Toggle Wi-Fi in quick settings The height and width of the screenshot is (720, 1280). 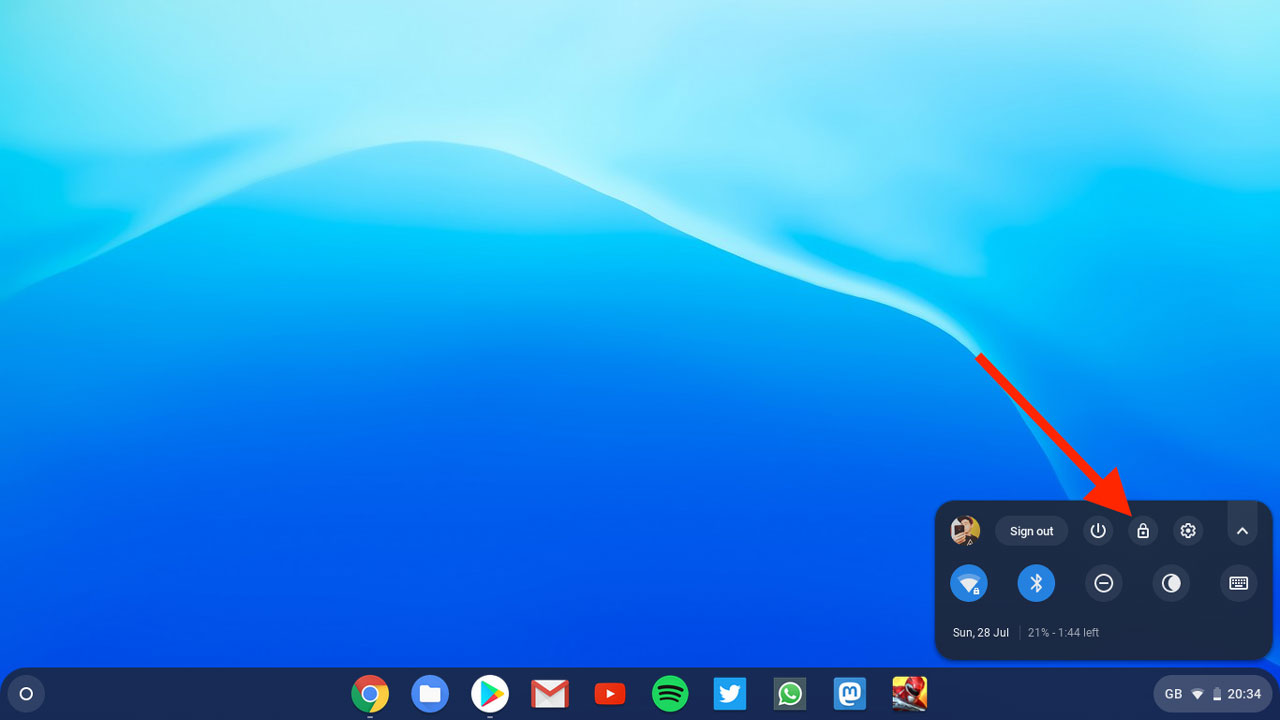click(969, 583)
